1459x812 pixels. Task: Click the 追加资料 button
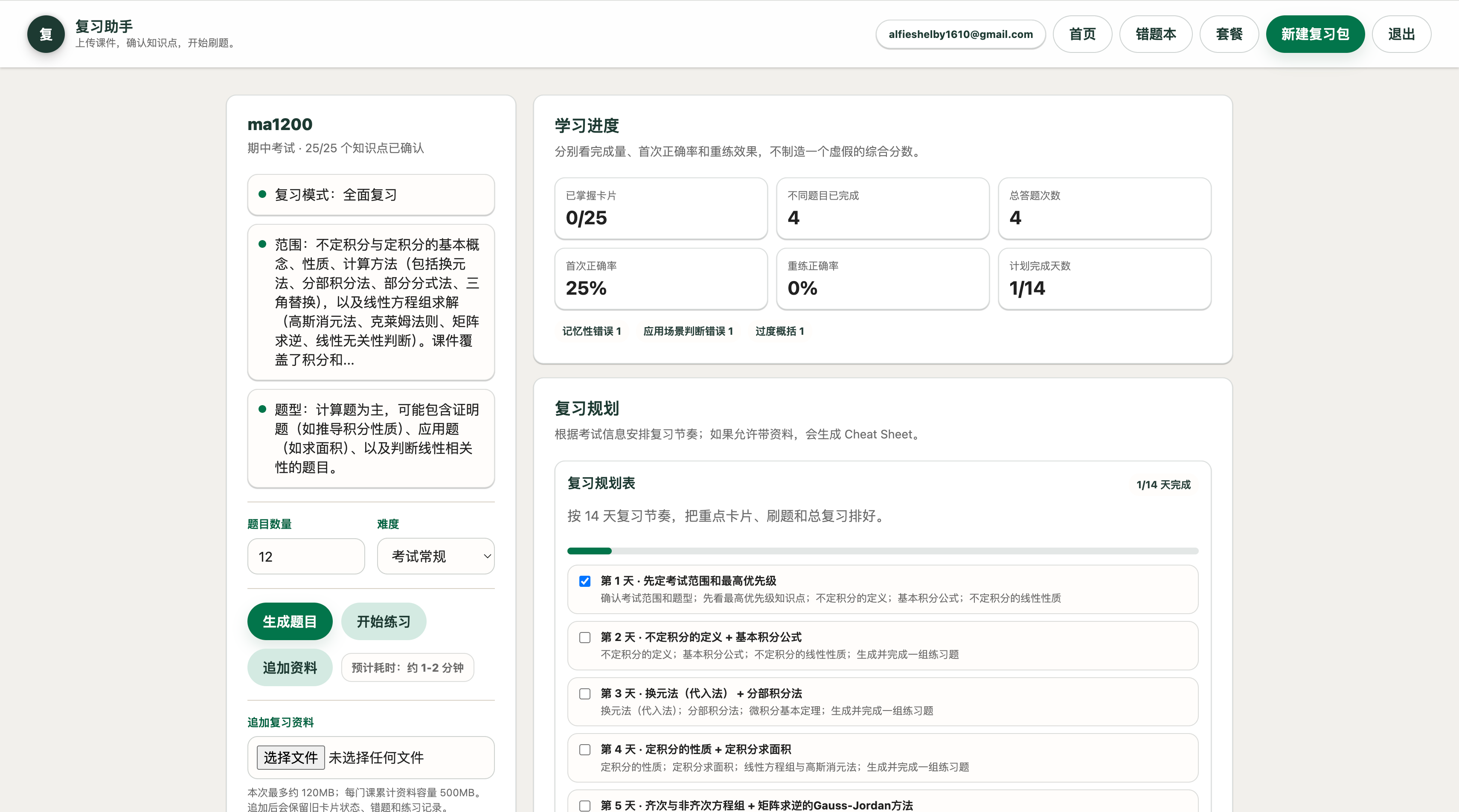point(289,667)
